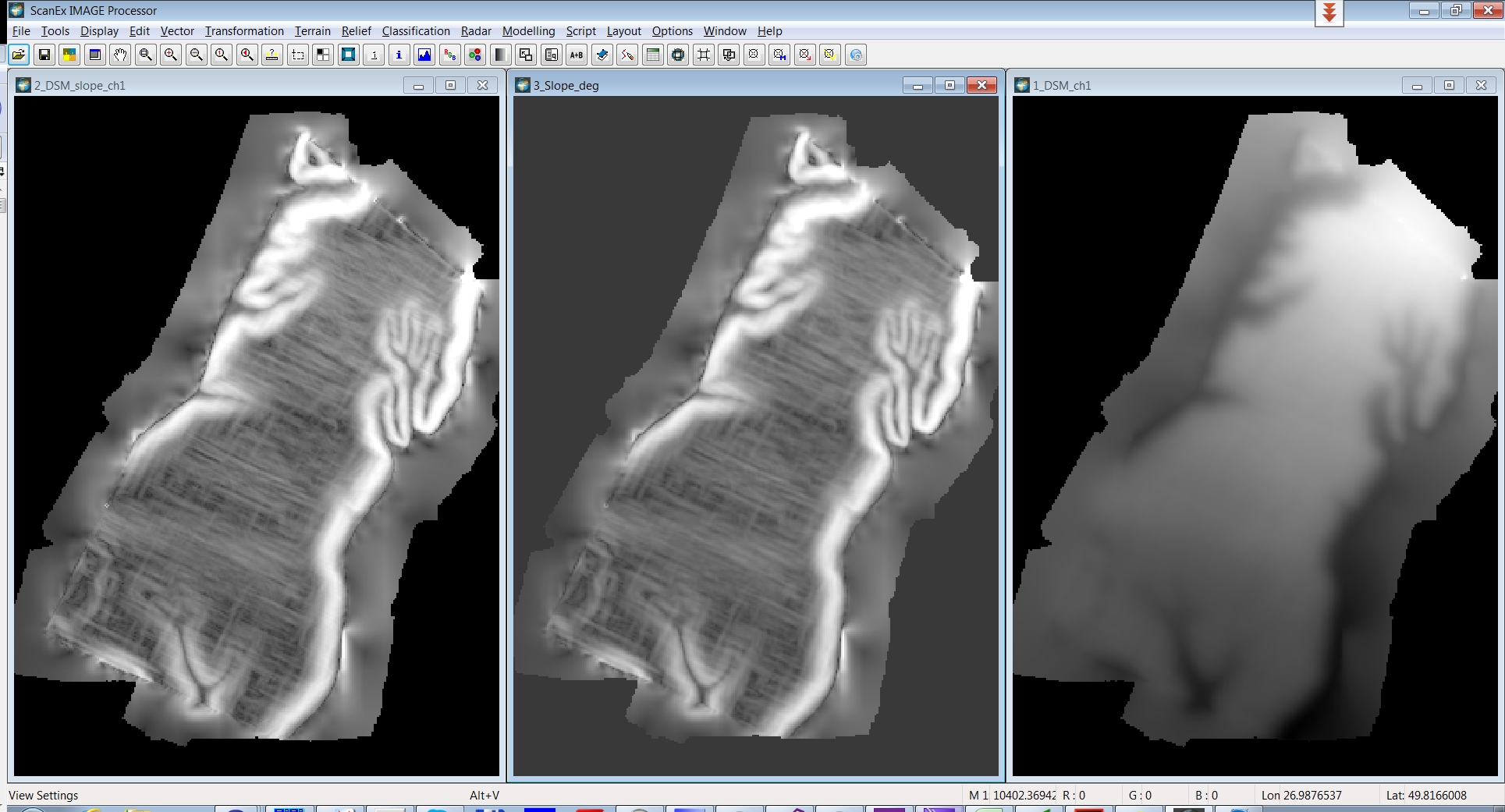Open the histogram tool icon
This screenshot has height=812, width=1505.
[x=424, y=55]
